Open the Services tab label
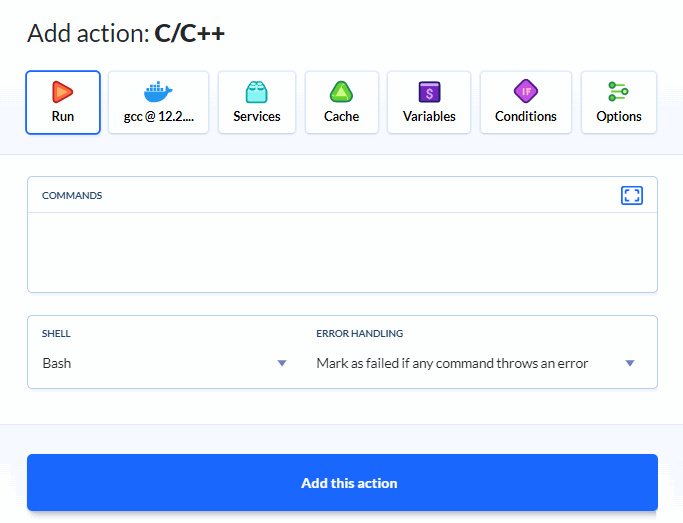This screenshot has width=683, height=523. (257, 116)
